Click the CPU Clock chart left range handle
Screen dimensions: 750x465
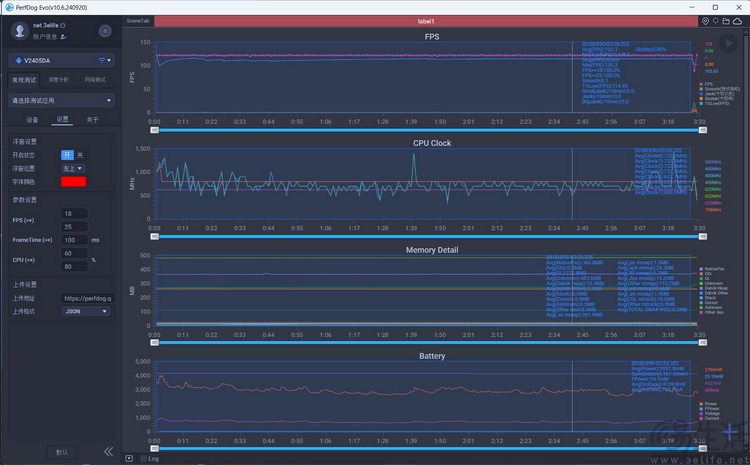[x=154, y=236]
